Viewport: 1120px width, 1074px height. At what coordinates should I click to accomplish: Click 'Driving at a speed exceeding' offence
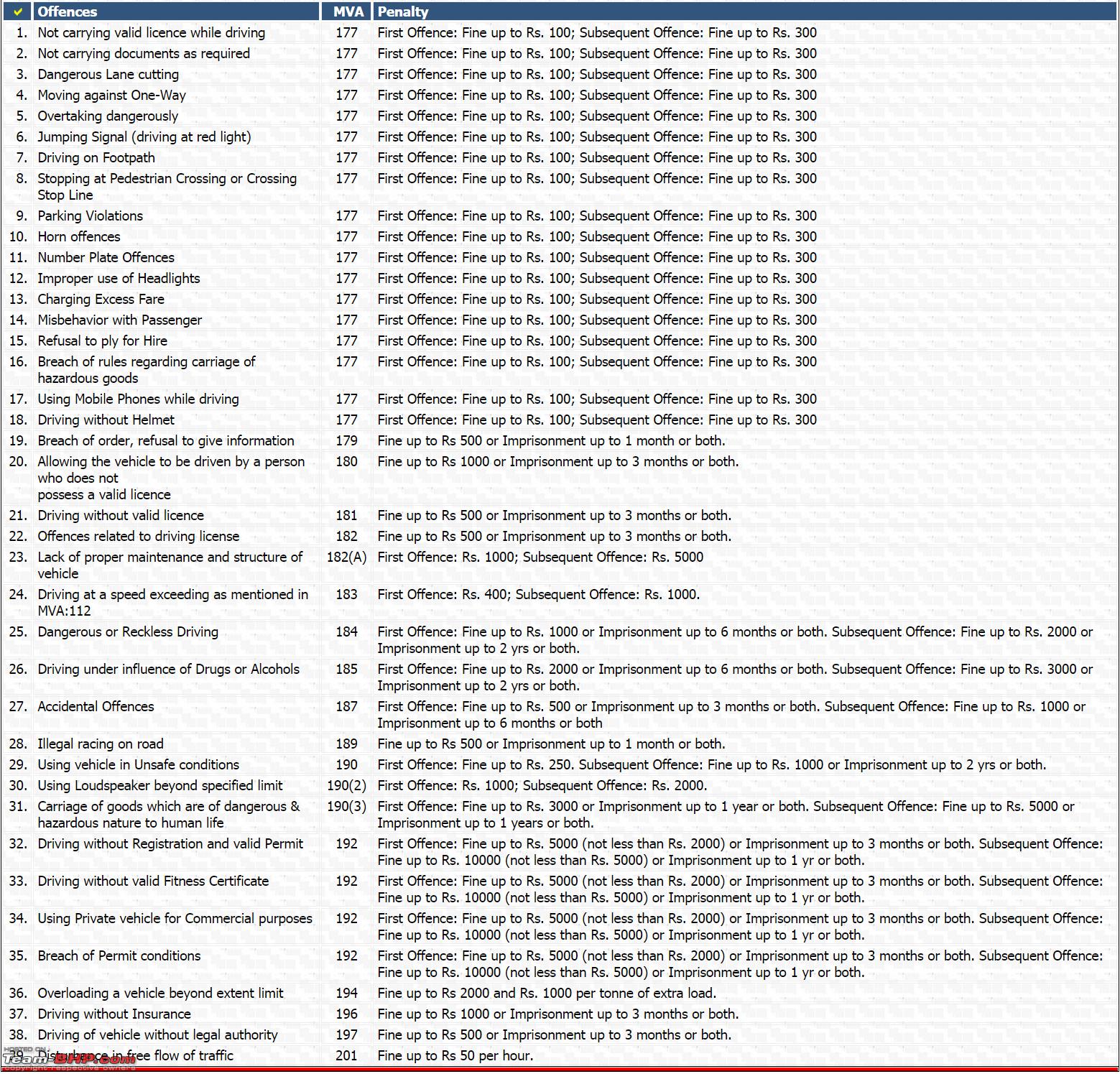(173, 602)
